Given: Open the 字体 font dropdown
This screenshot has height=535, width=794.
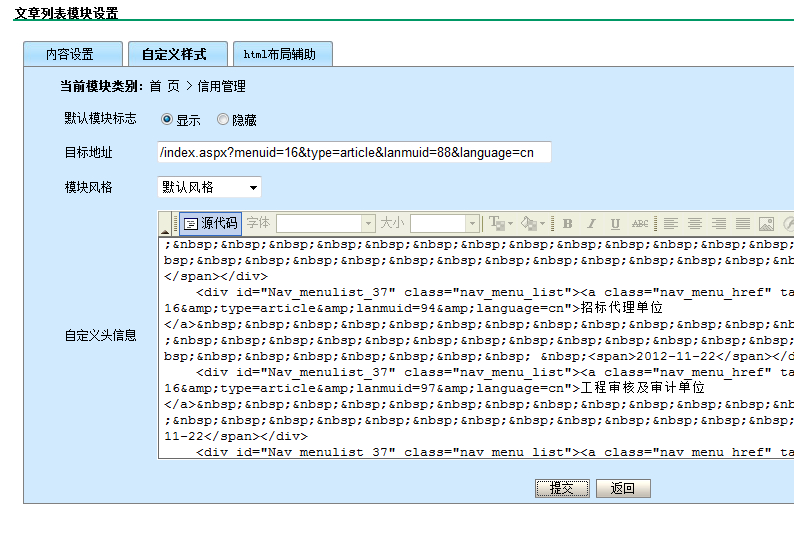Looking at the screenshot, I should (324, 223).
